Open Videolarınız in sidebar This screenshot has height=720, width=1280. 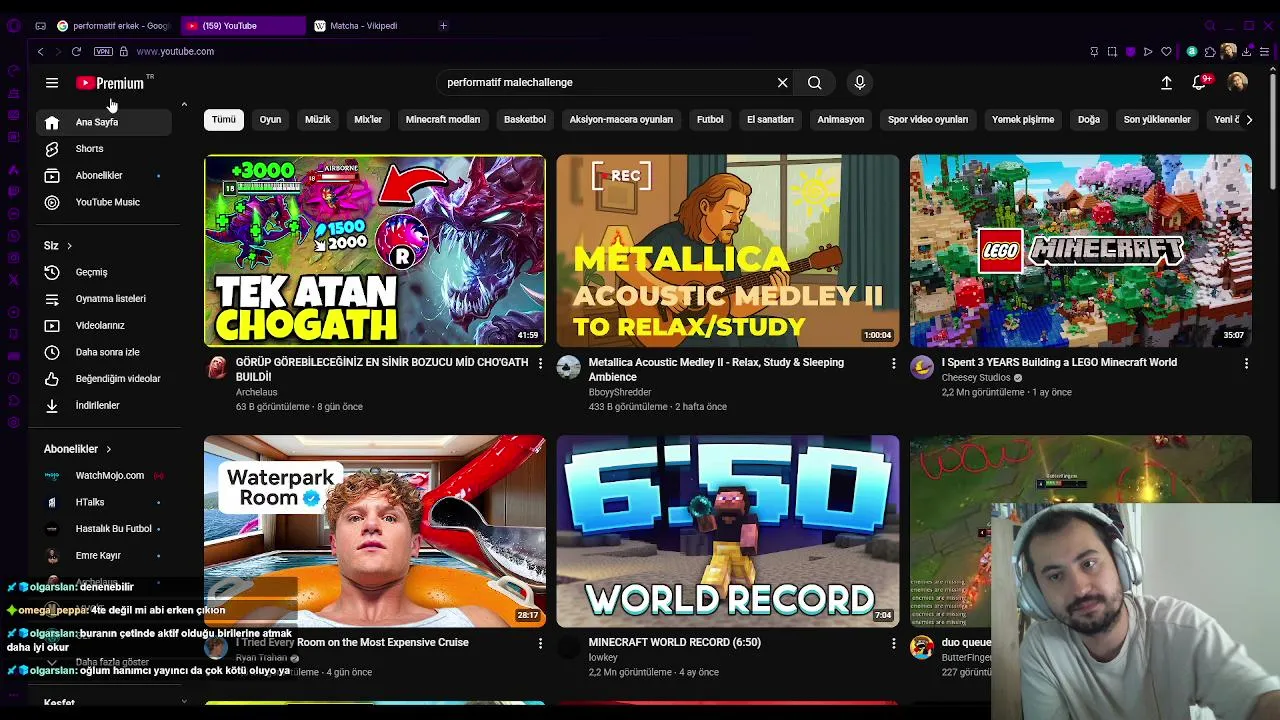pyautogui.click(x=104, y=325)
